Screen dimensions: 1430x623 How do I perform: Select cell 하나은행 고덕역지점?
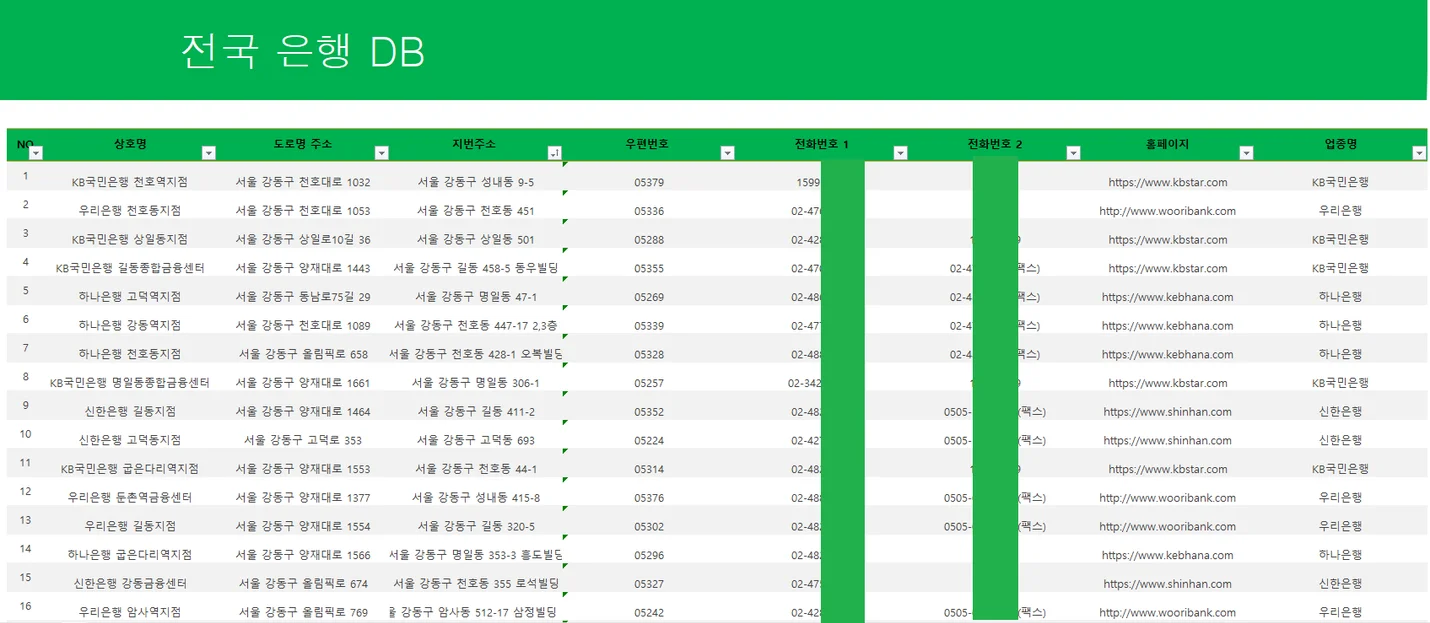(130, 297)
